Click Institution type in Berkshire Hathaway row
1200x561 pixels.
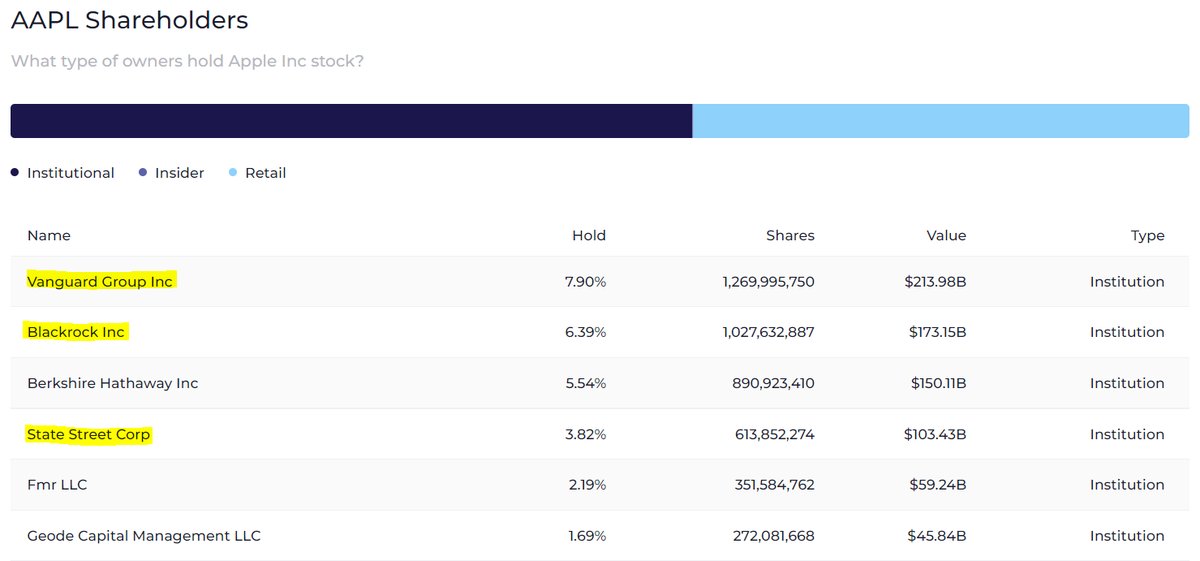point(1127,383)
